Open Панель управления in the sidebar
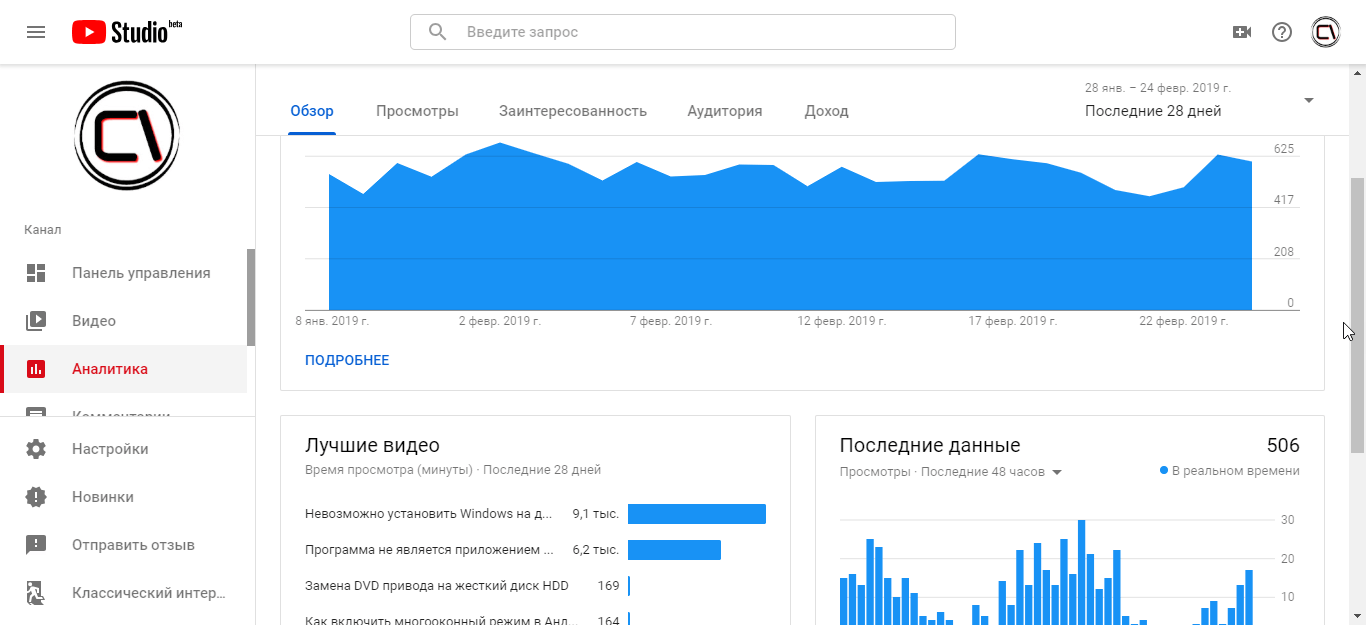The width and height of the screenshot is (1366, 625). (x=123, y=273)
